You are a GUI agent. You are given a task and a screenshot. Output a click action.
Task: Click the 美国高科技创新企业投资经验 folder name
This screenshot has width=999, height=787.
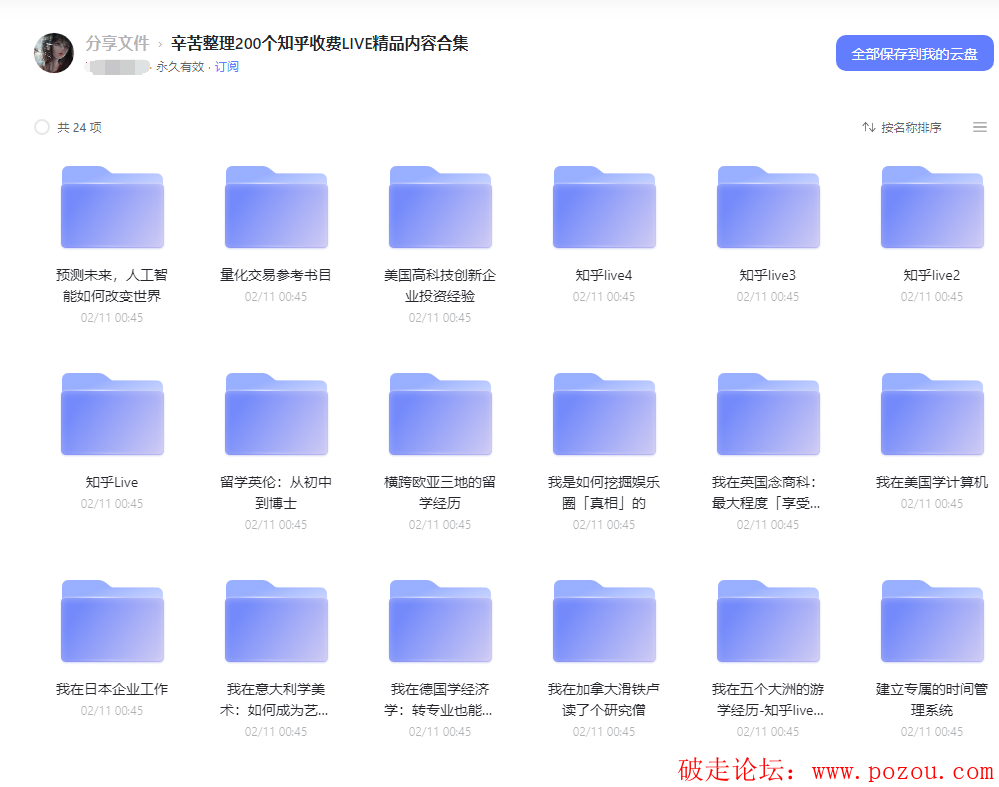pyautogui.click(x=440, y=285)
